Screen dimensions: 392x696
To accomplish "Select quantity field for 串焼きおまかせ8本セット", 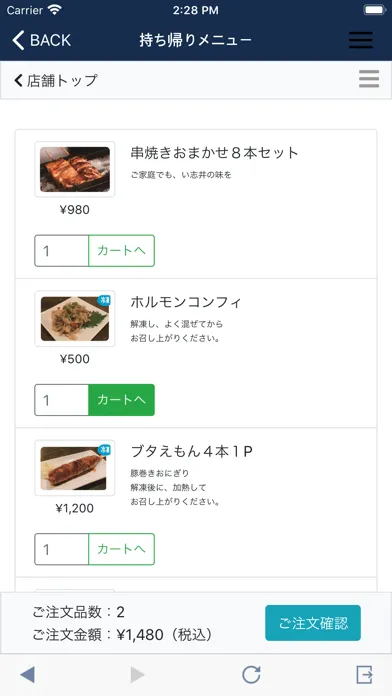I will coord(61,251).
